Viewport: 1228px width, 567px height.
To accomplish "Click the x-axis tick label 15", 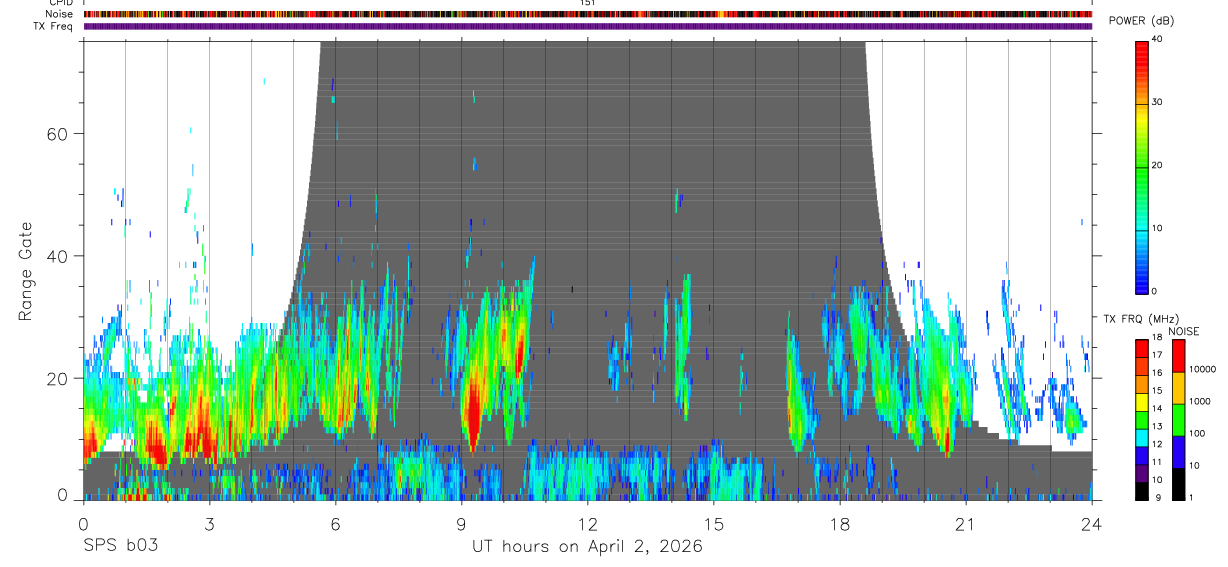I will [713, 524].
